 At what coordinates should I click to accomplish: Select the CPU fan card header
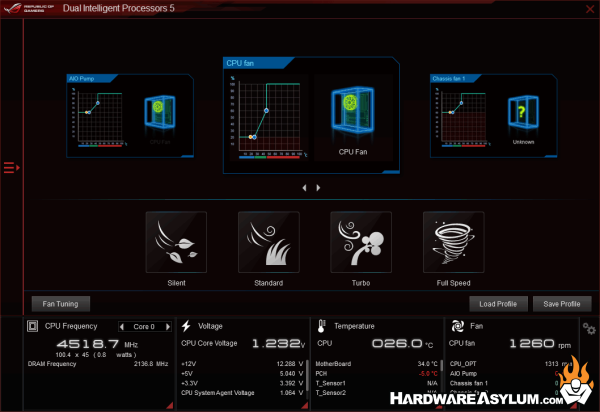(259, 63)
